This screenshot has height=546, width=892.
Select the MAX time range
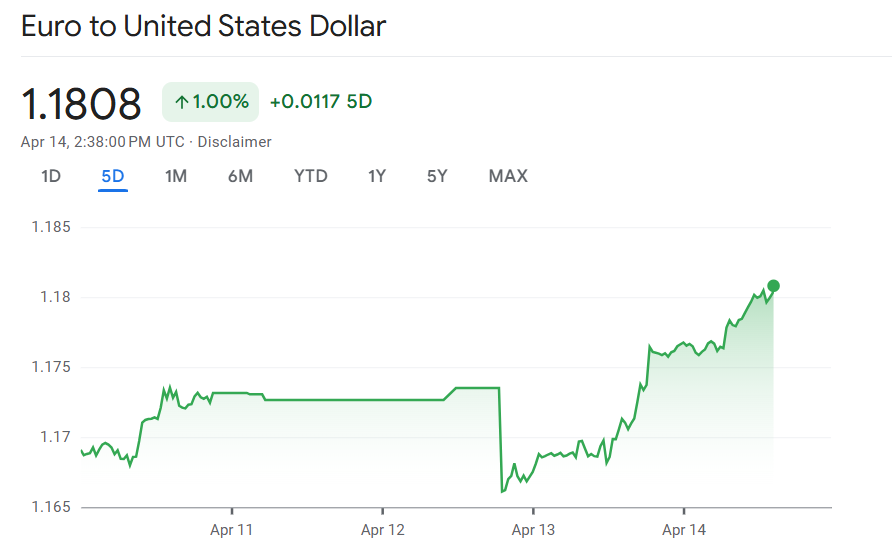click(x=508, y=177)
